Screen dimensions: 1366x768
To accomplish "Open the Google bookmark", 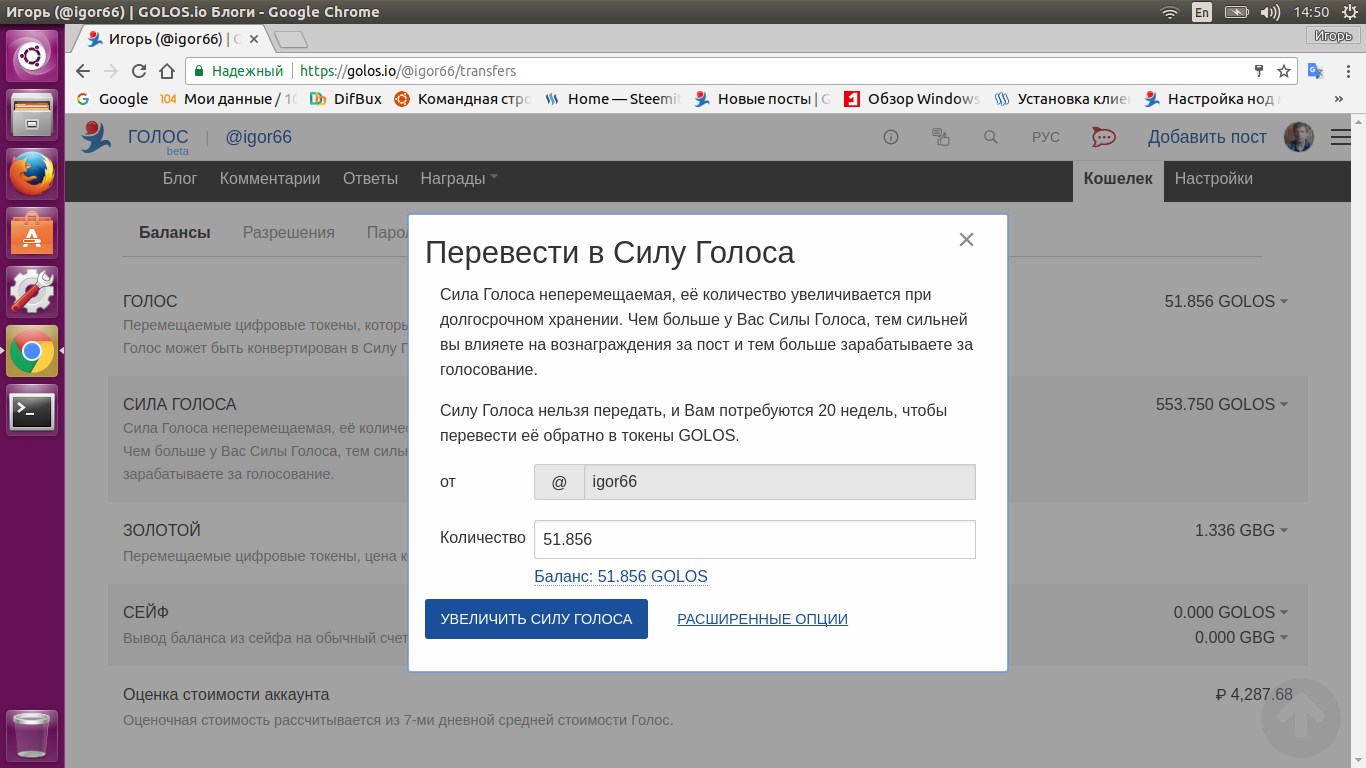I will (x=112, y=99).
